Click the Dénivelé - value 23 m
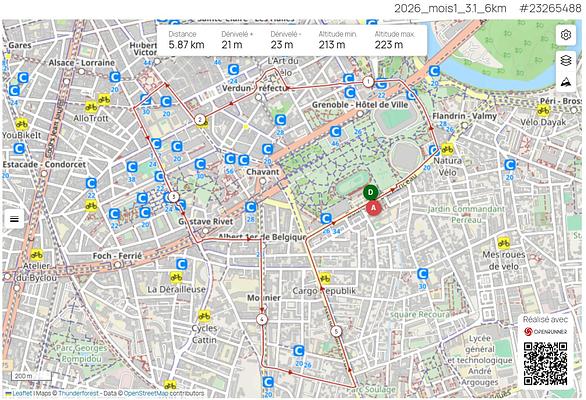Image resolution: width=586 pixels, height=400 pixels. pos(282,45)
